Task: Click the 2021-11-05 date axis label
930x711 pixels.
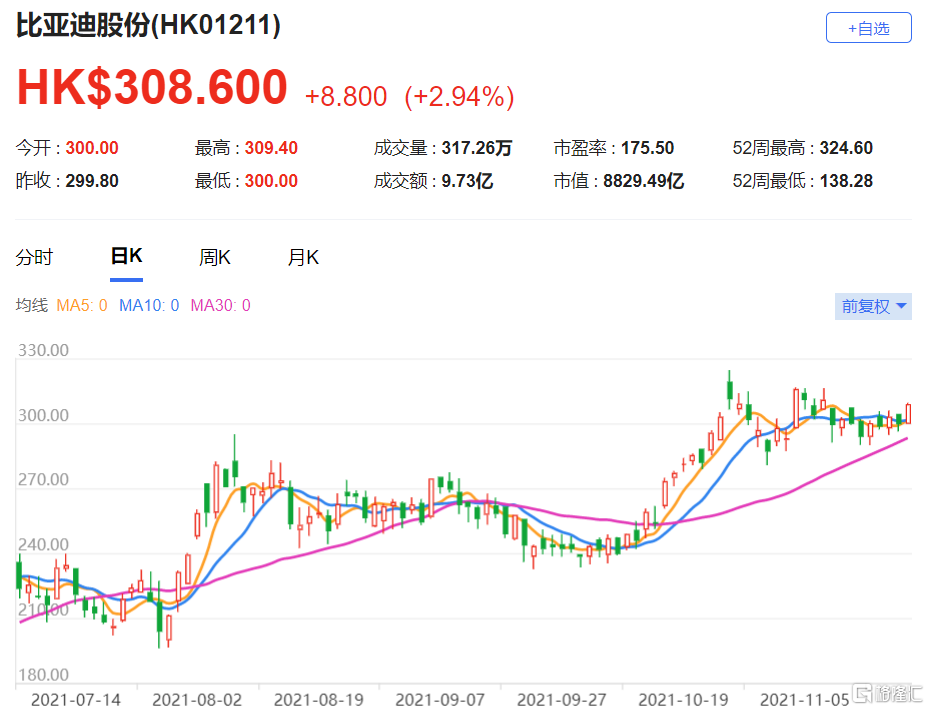Action: (805, 700)
